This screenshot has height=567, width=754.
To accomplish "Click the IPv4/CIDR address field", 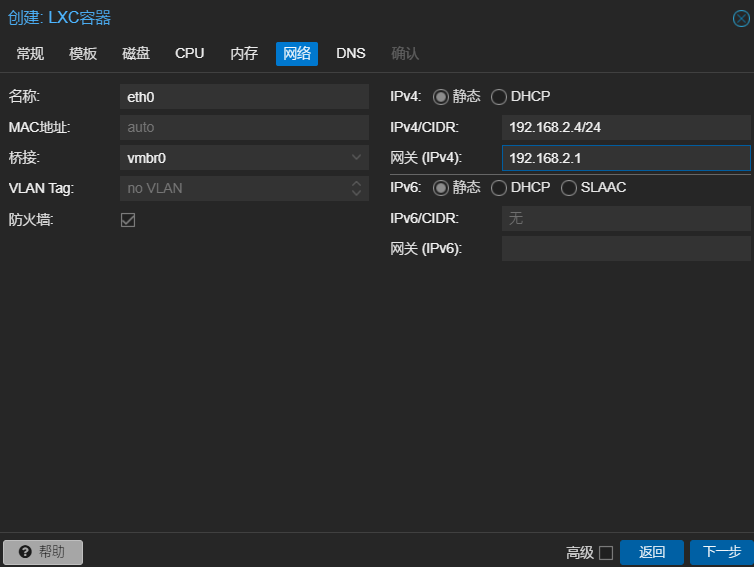I will tap(625, 128).
